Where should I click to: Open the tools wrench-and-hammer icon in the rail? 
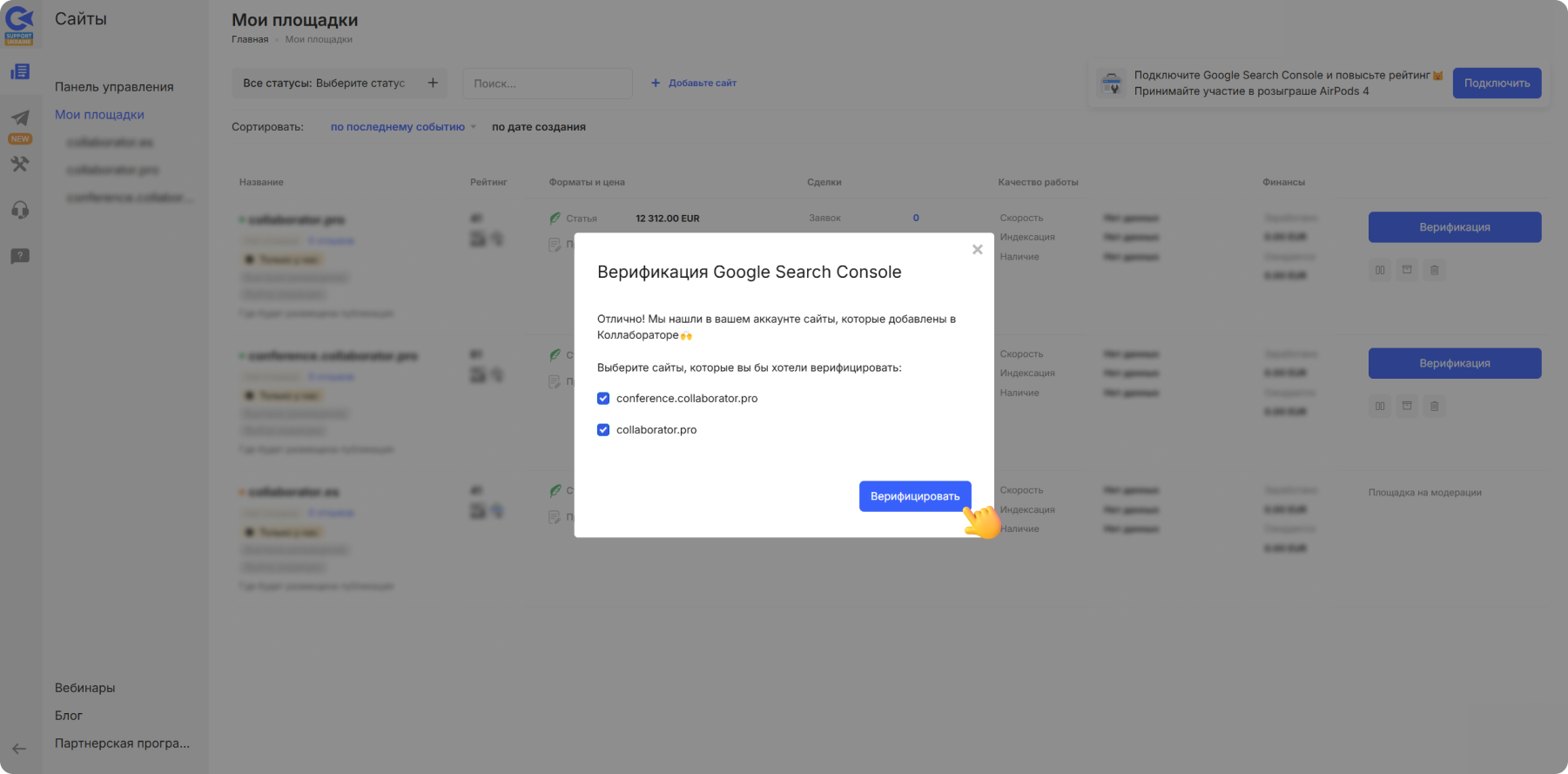pos(20,164)
